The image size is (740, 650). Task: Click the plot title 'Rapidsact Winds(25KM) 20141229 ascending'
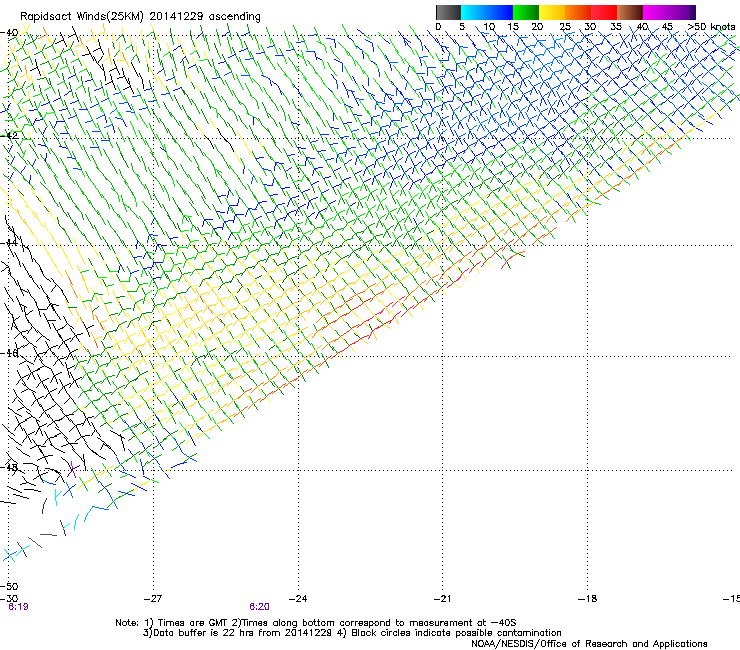[x=140, y=17]
